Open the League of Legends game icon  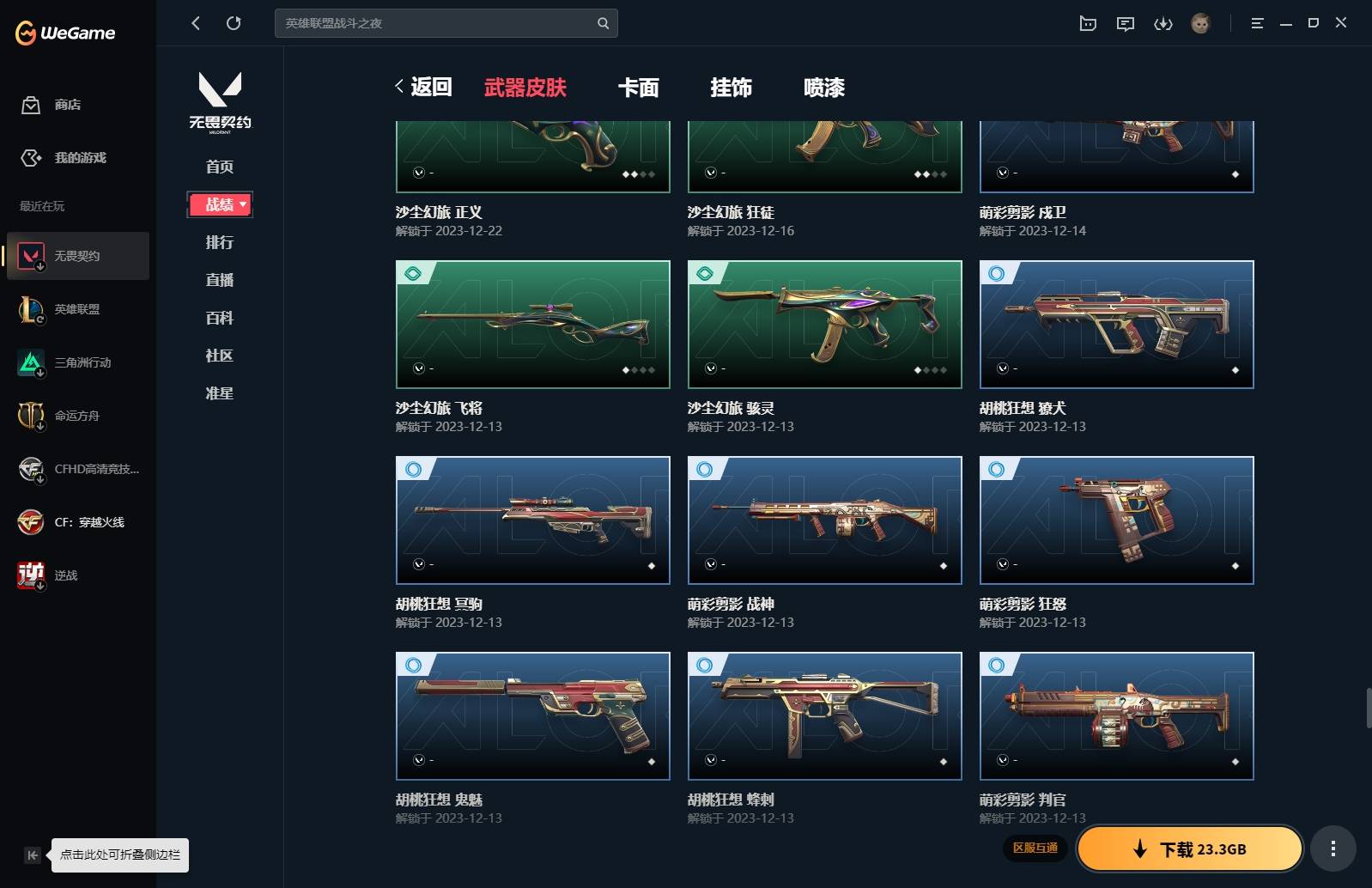pos(31,309)
